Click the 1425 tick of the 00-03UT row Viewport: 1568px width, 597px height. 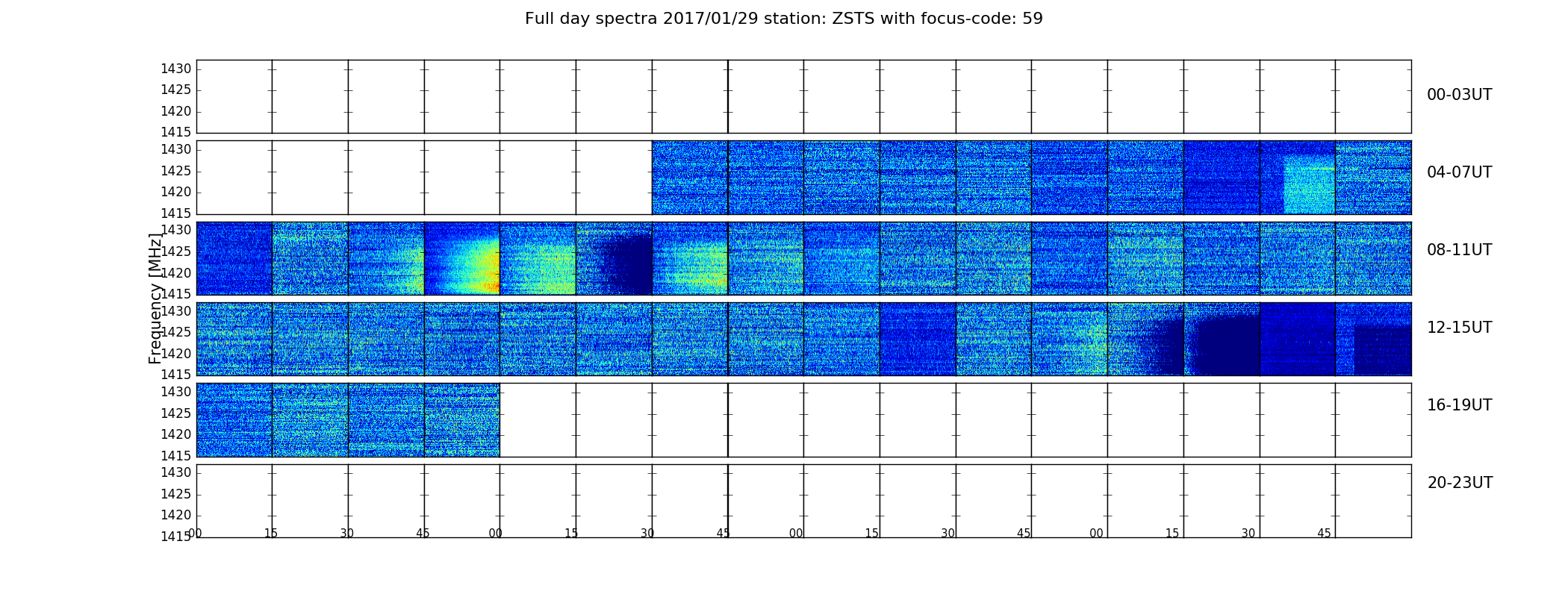176,90
